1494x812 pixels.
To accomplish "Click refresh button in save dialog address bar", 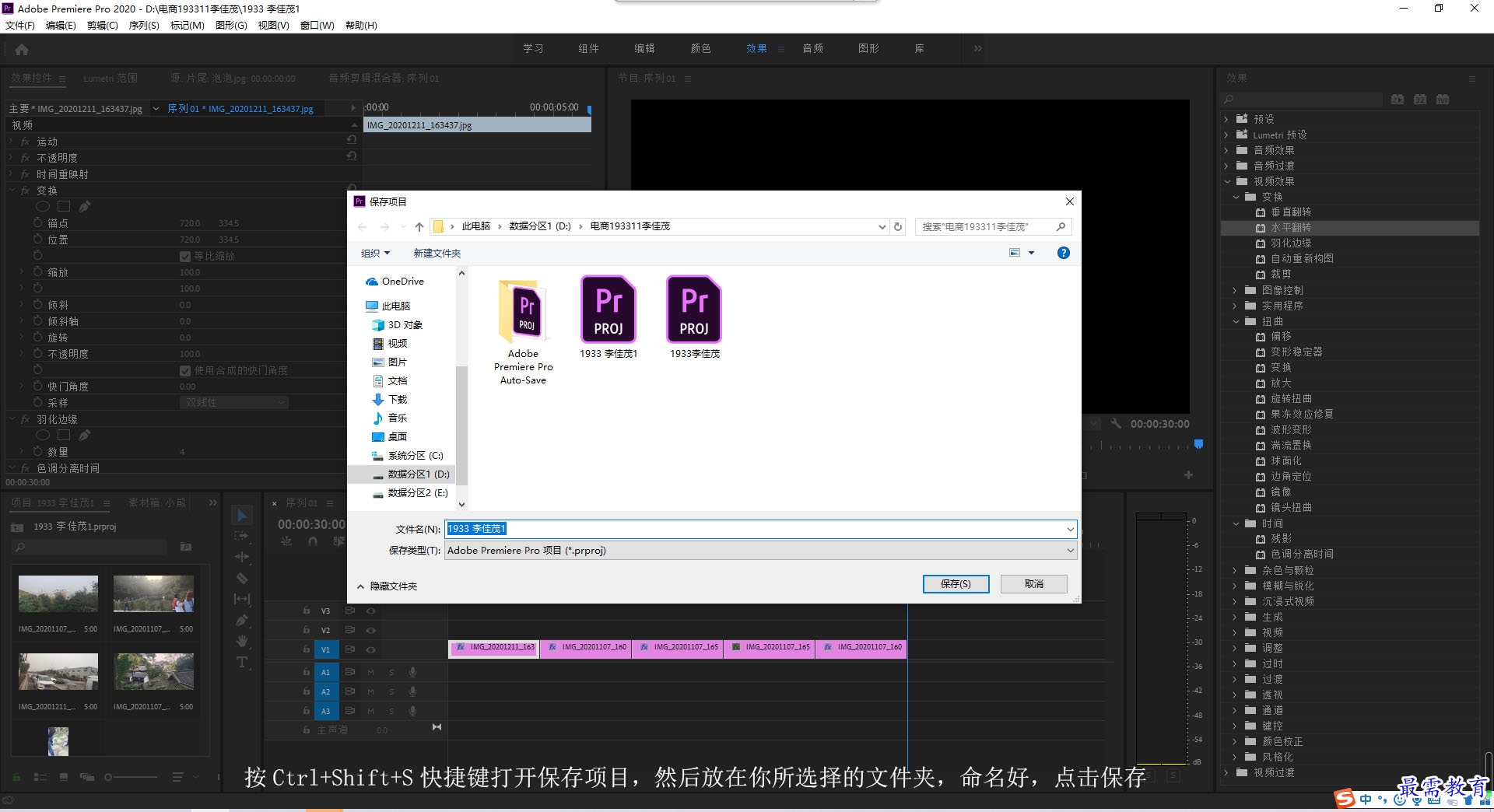I will (898, 226).
